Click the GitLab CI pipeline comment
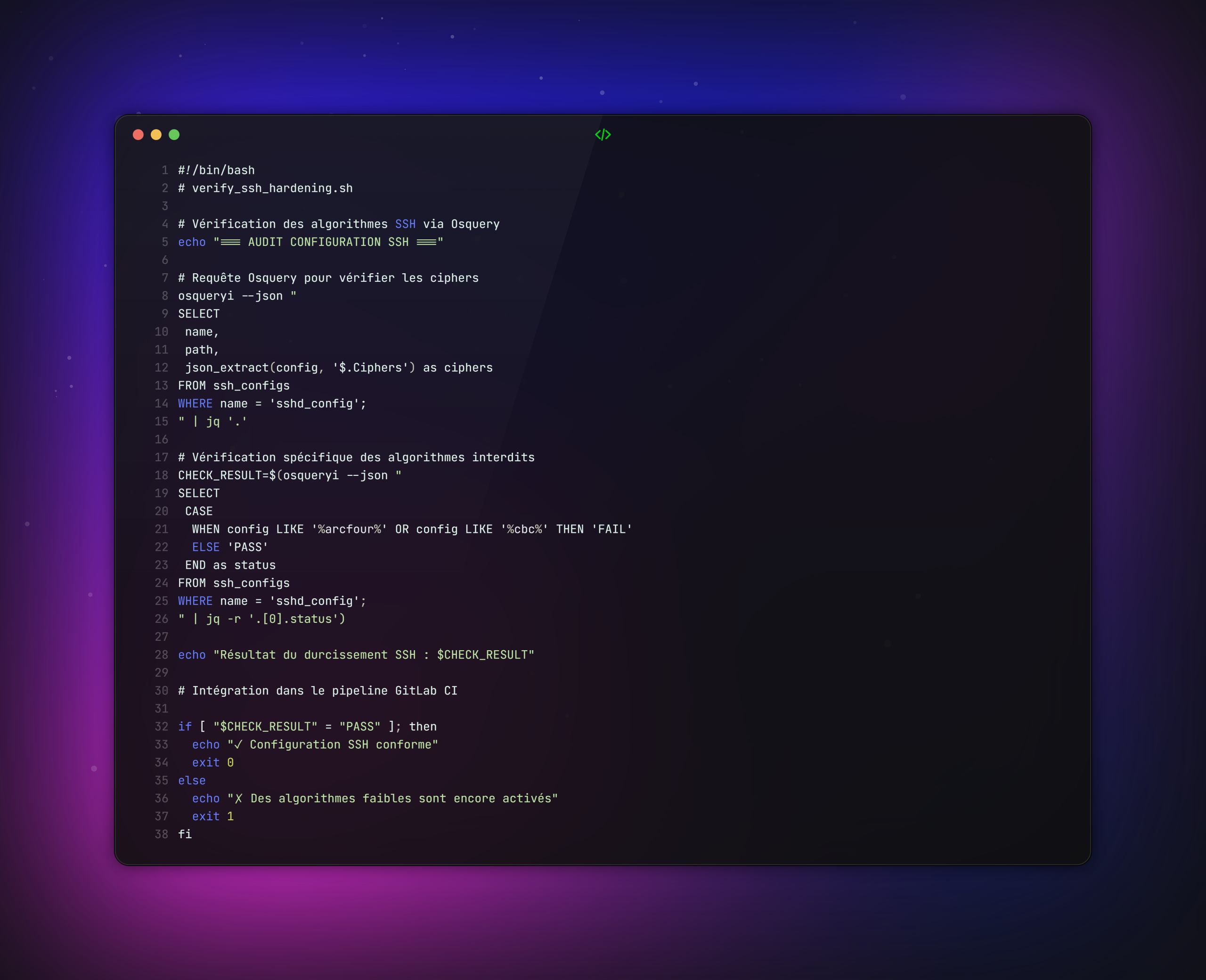The width and height of the screenshot is (1206, 980). [x=318, y=690]
